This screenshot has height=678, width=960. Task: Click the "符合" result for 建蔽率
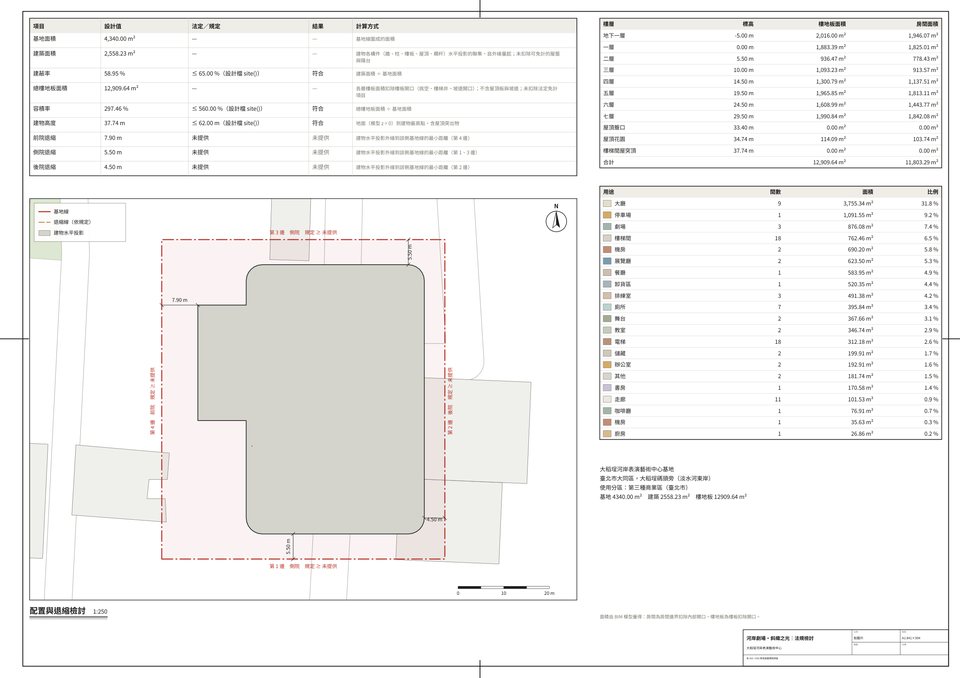(318, 73)
